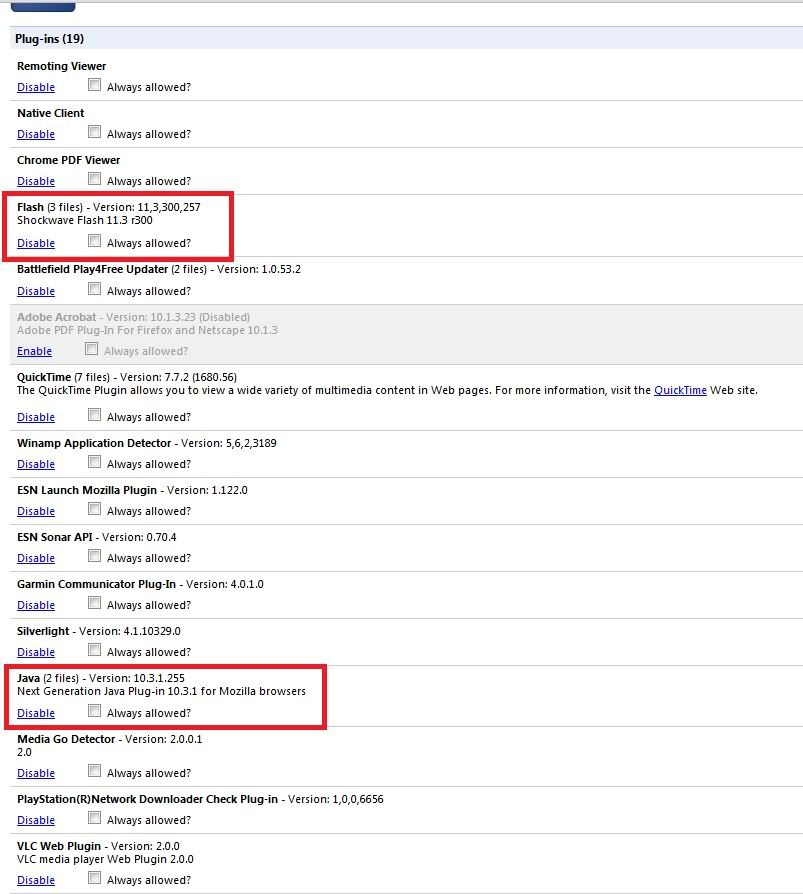Disable Winamp Application Detector

[x=36, y=464]
